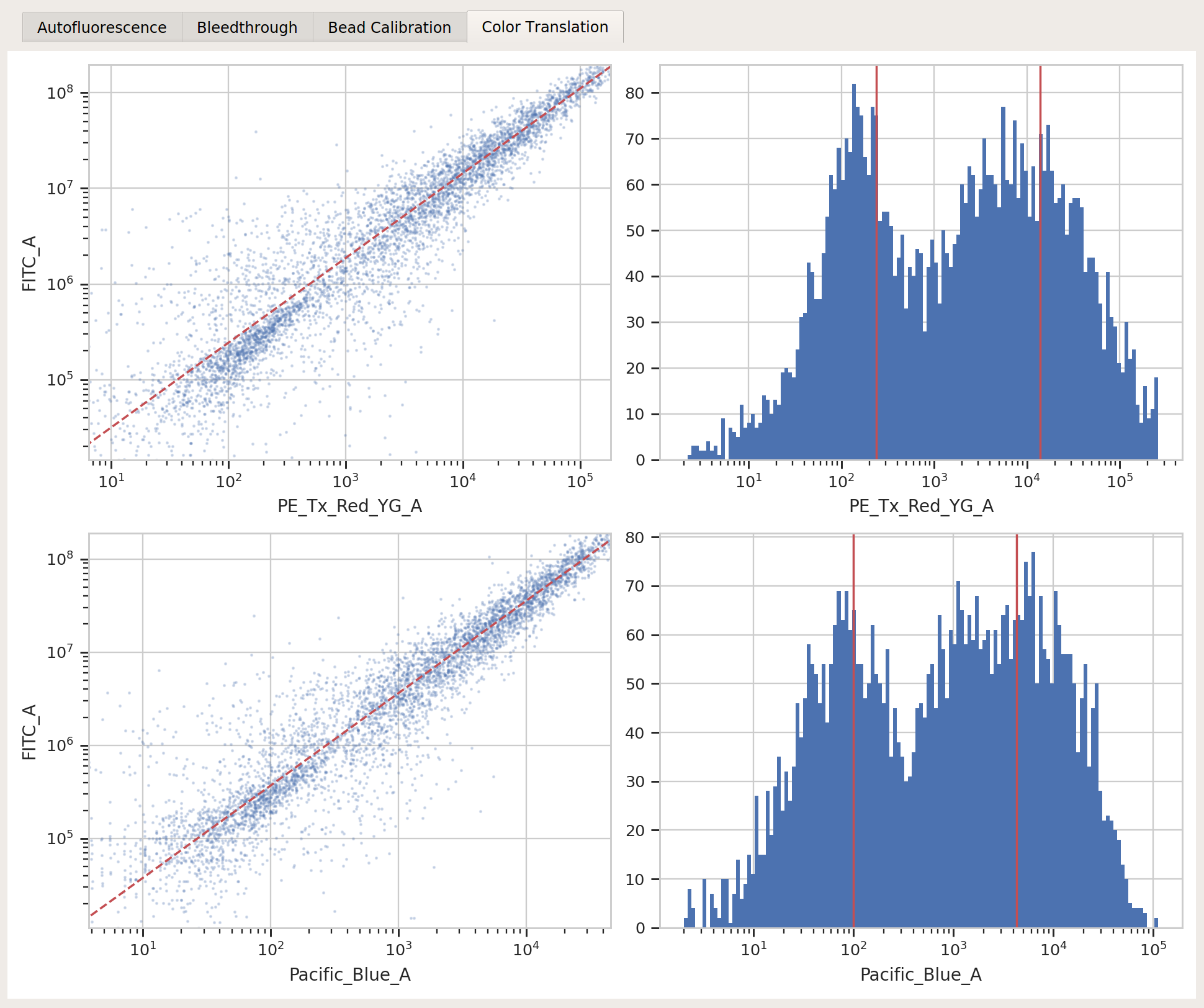Click the PE_Tx_Red_YG_A versus FITC_A scatter plot

pos(350,263)
